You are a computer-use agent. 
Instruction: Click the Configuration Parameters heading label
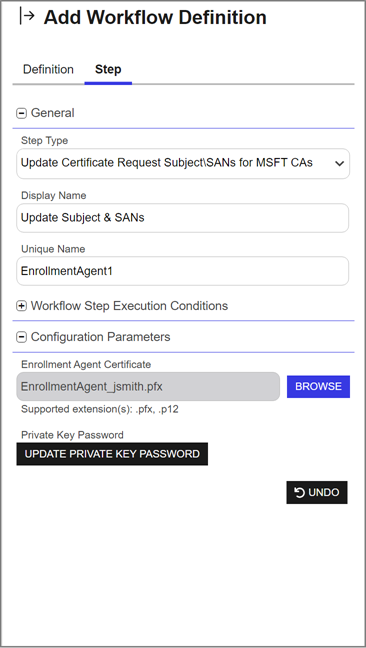pyautogui.click(x=100, y=337)
